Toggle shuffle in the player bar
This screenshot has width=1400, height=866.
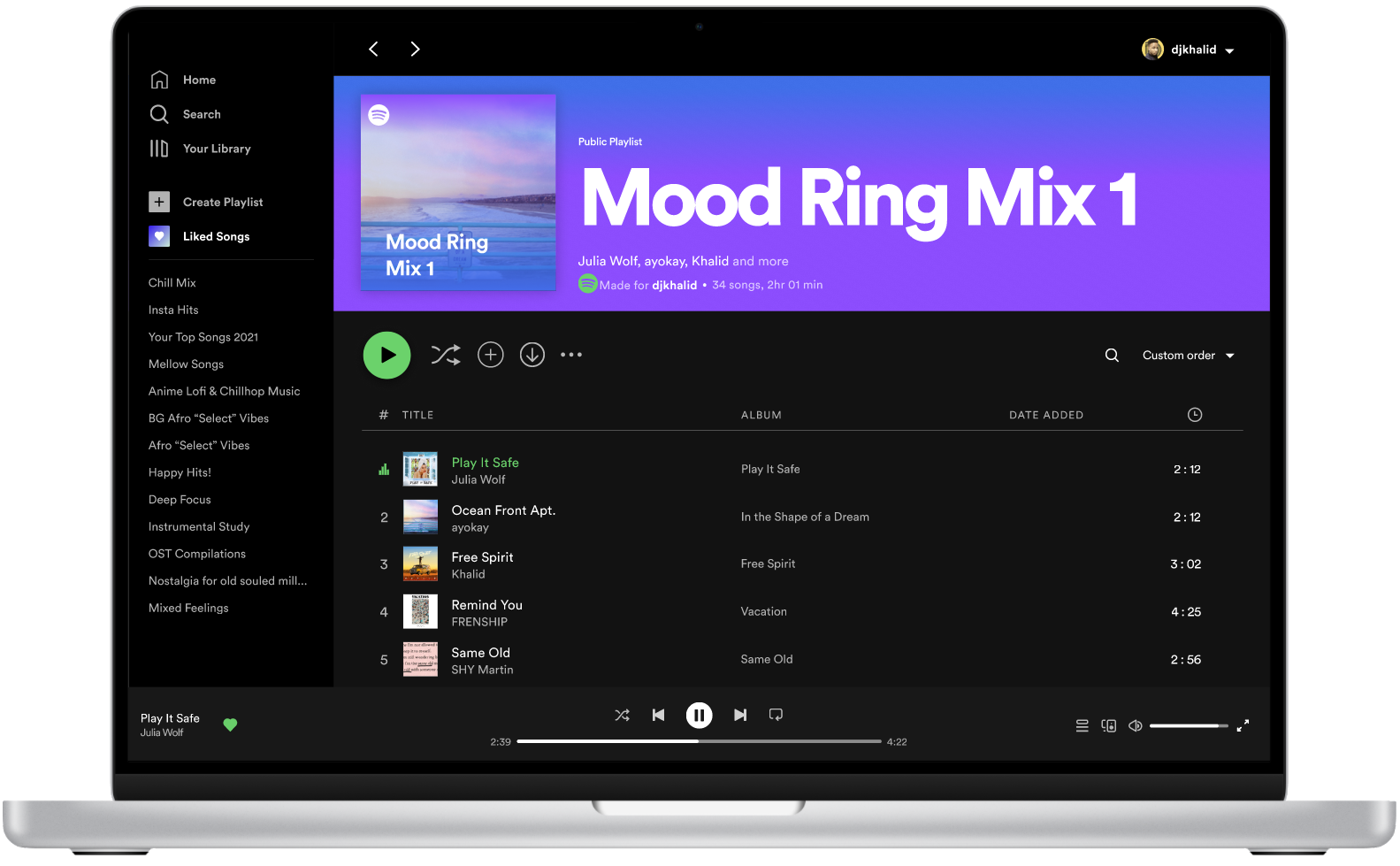coord(623,715)
